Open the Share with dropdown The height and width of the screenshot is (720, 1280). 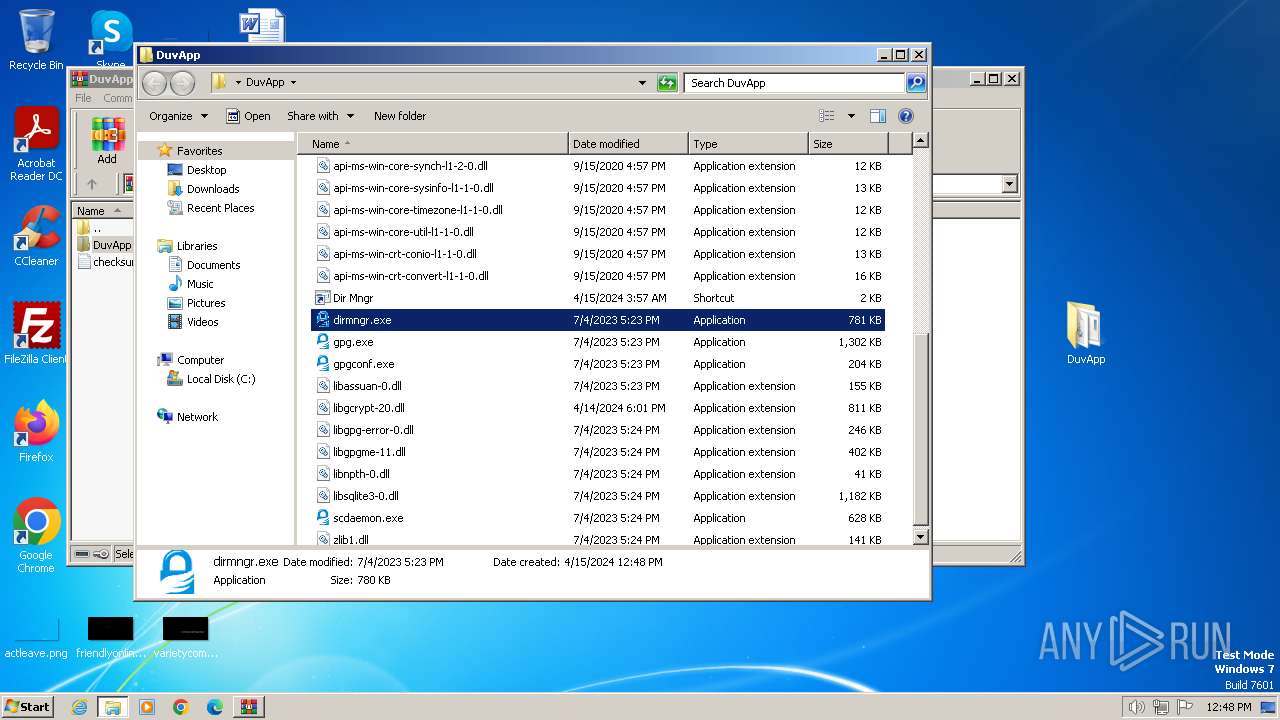point(320,116)
